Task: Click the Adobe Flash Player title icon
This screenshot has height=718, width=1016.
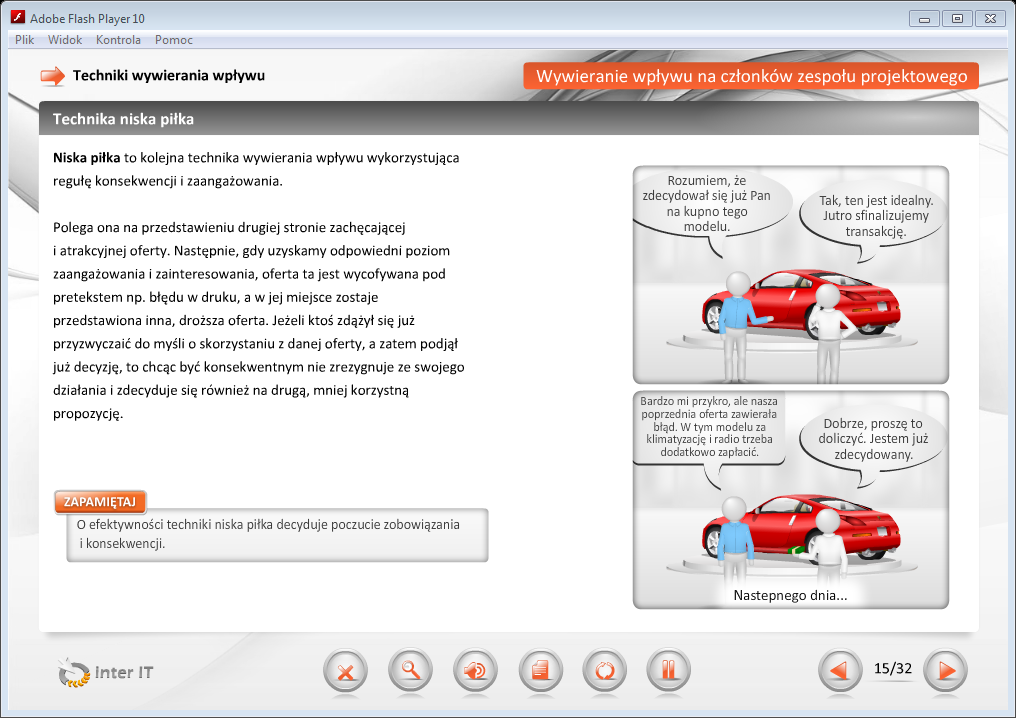Action: tap(17, 17)
